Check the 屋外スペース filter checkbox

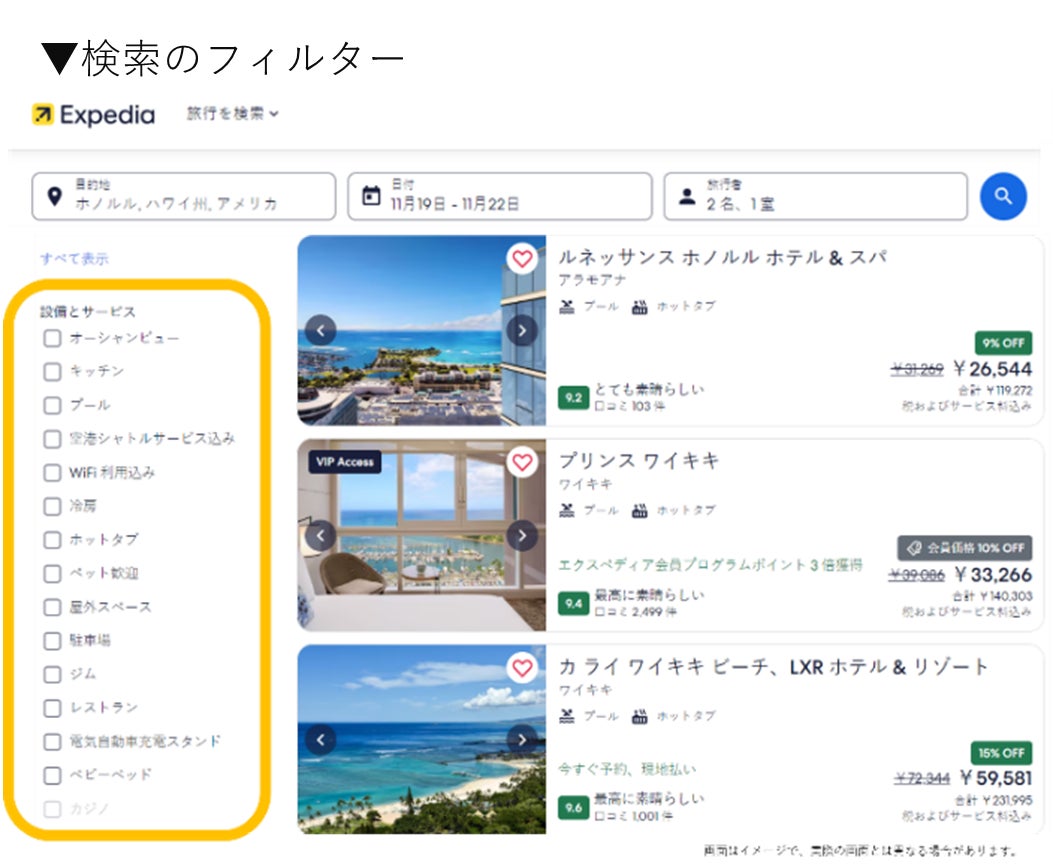[x=52, y=607]
